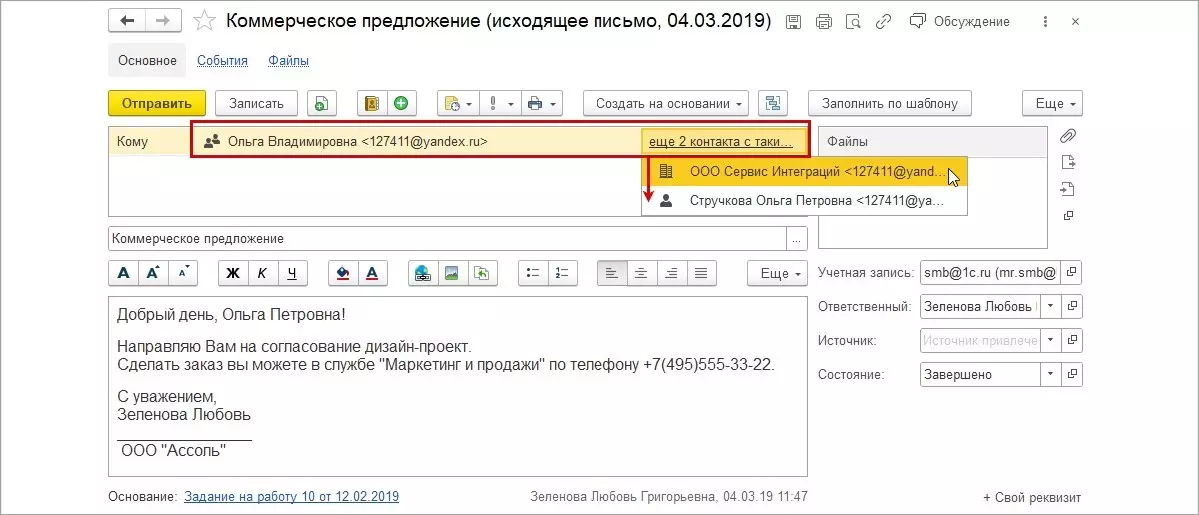Apply numbered list formatting
Image resolution: width=1199 pixels, height=515 pixels.
(563, 273)
